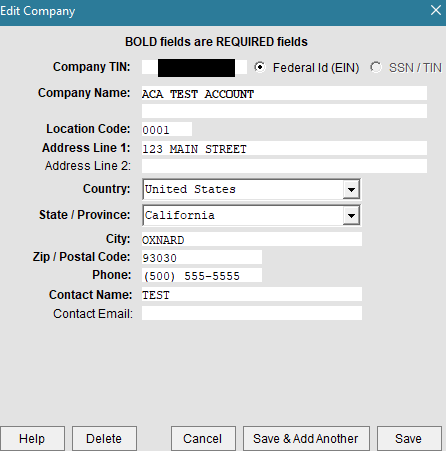
Task: Click the Phone number field
Action: 202,275
